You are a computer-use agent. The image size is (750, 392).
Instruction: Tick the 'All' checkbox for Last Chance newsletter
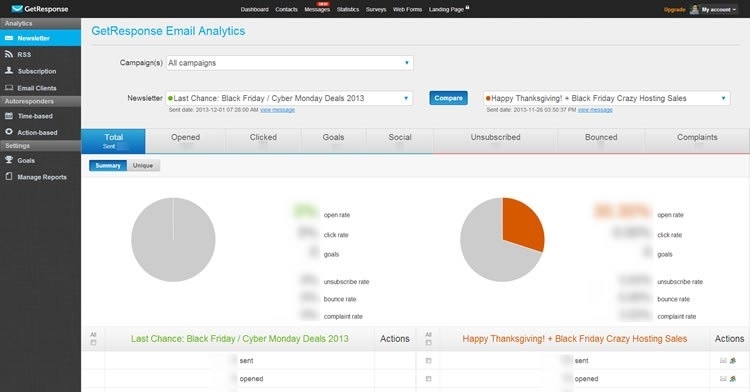93,342
